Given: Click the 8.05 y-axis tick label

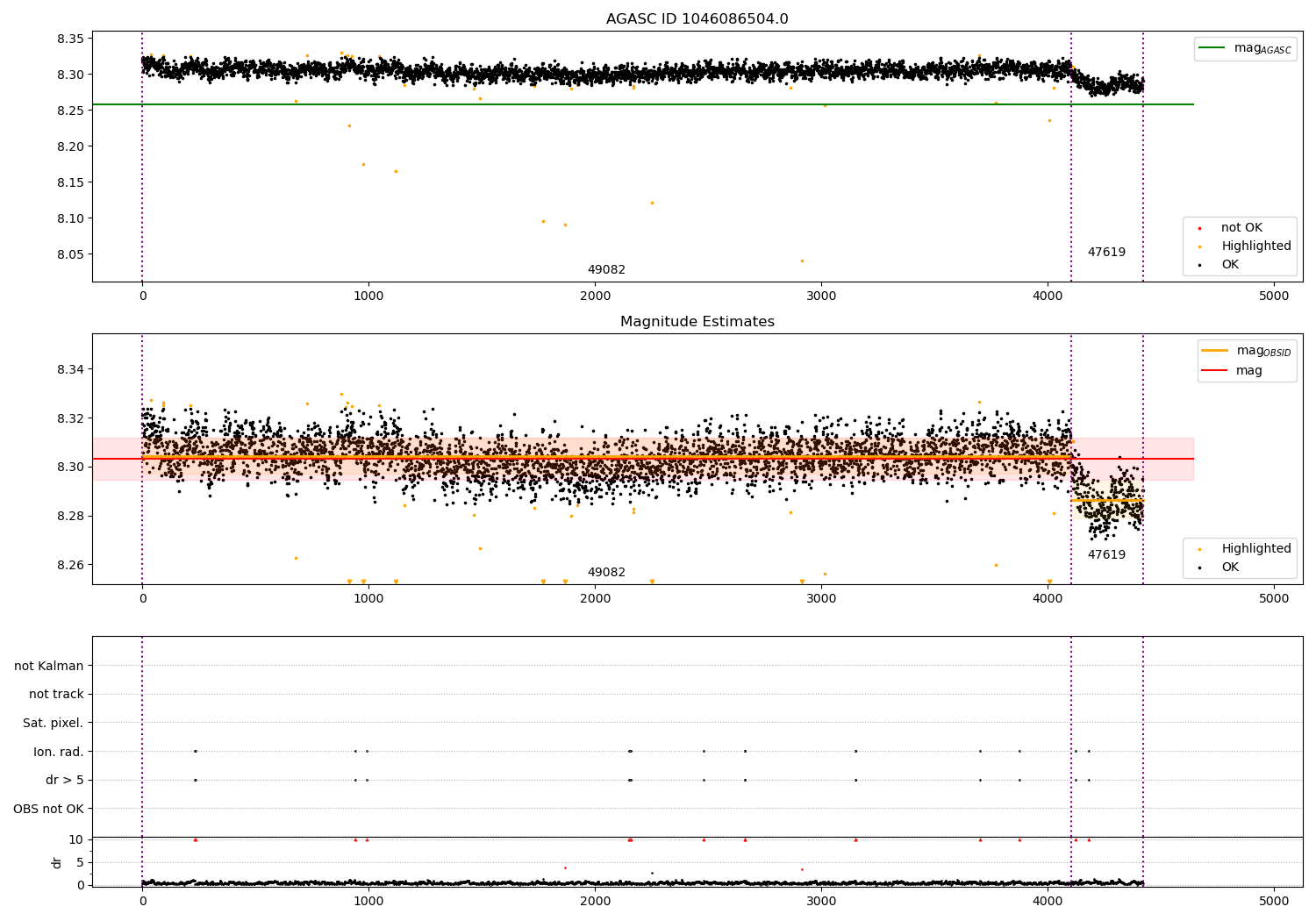Looking at the screenshot, I should 71,255.
